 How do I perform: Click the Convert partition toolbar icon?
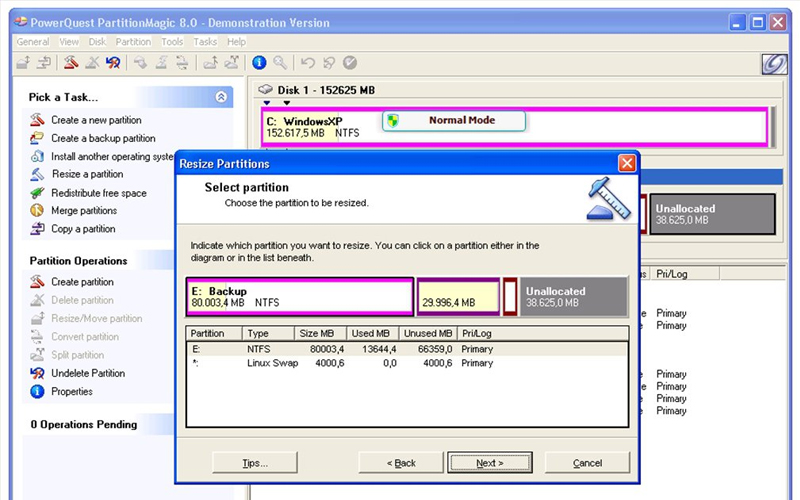pyautogui.click(x=182, y=63)
